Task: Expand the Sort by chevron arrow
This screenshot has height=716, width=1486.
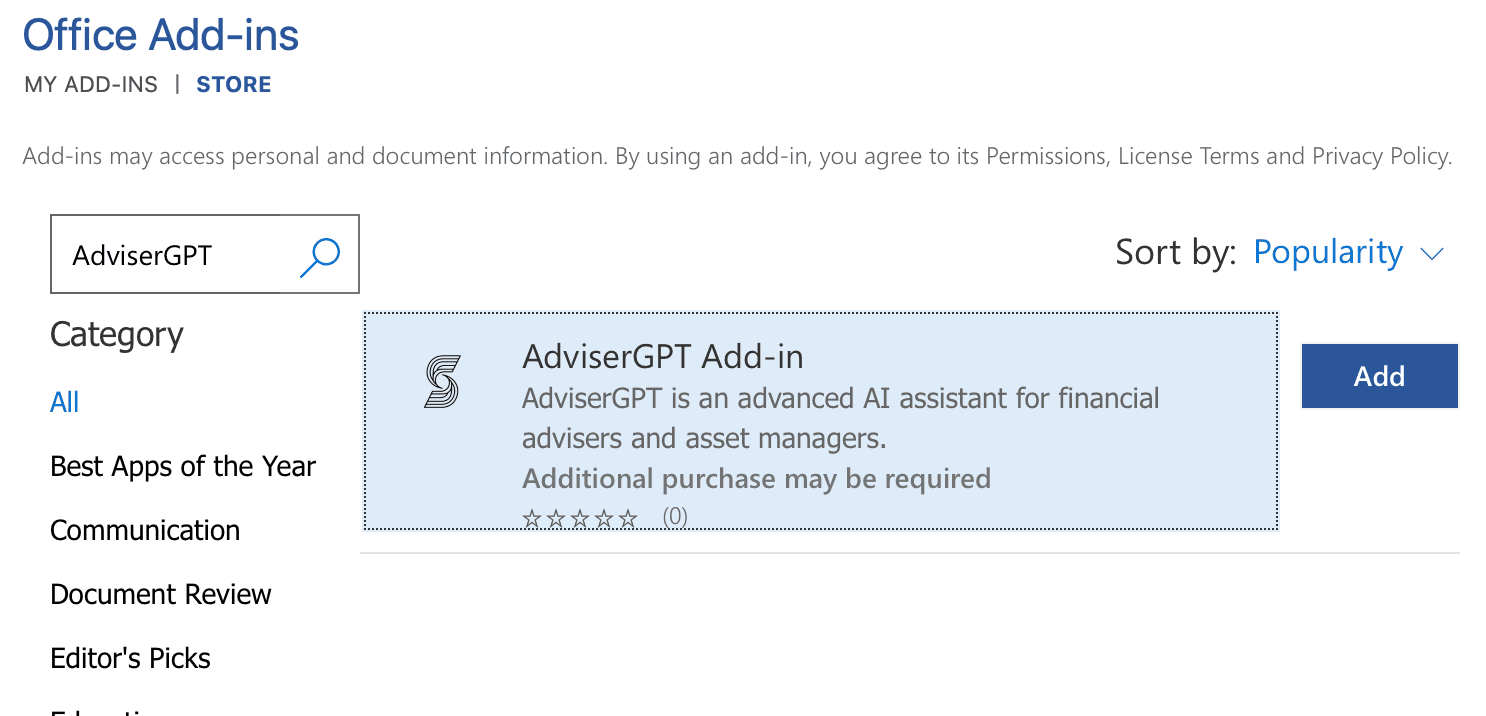Action: (1433, 254)
